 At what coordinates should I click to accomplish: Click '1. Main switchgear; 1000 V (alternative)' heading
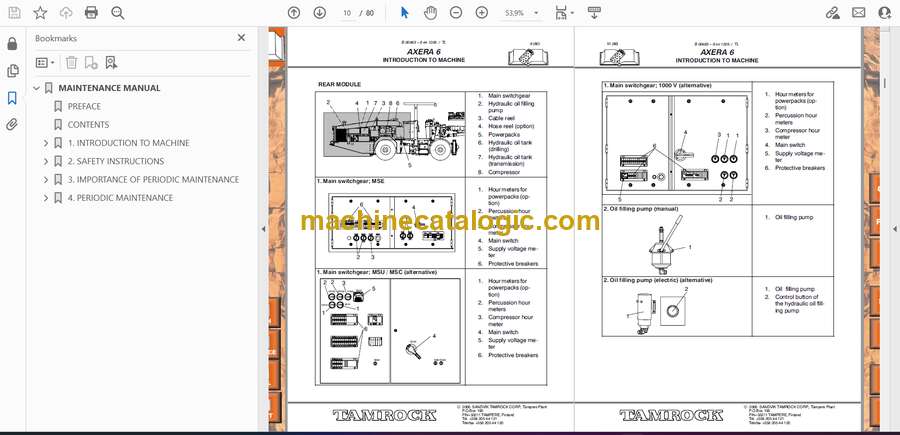(657, 86)
